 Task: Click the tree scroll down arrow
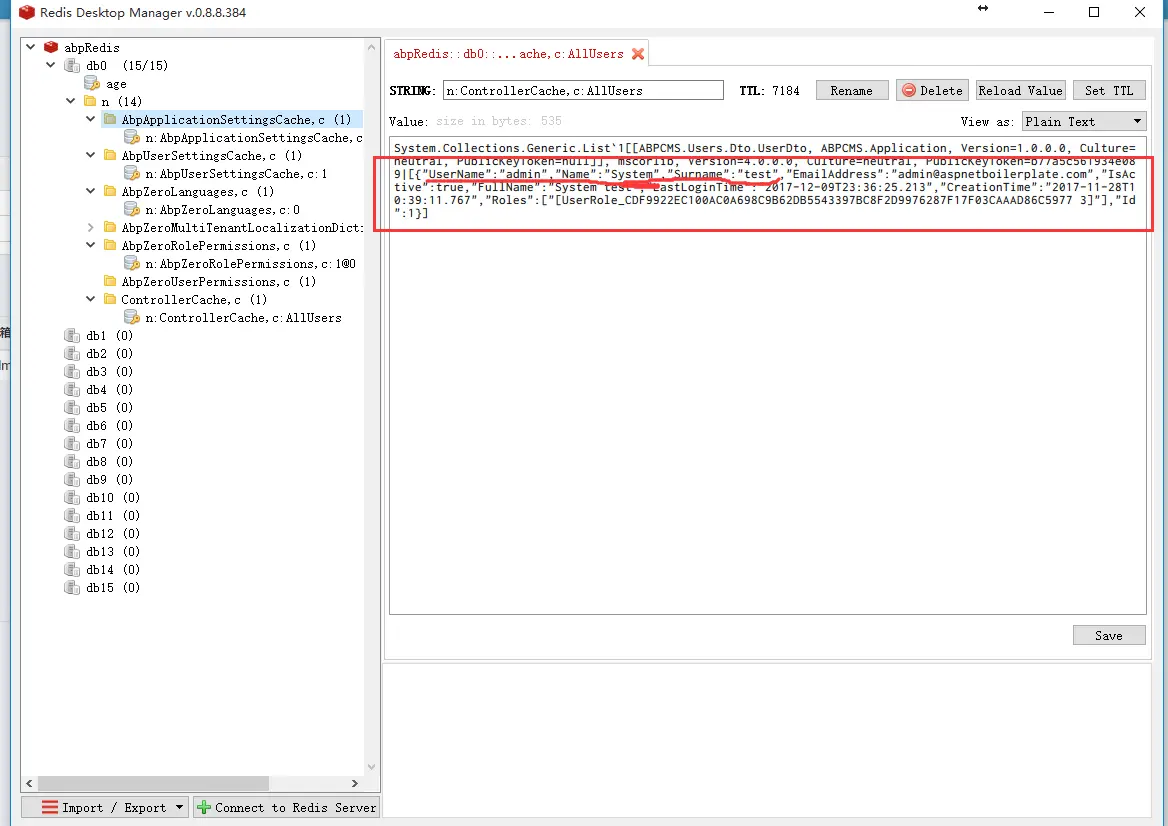click(x=372, y=767)
